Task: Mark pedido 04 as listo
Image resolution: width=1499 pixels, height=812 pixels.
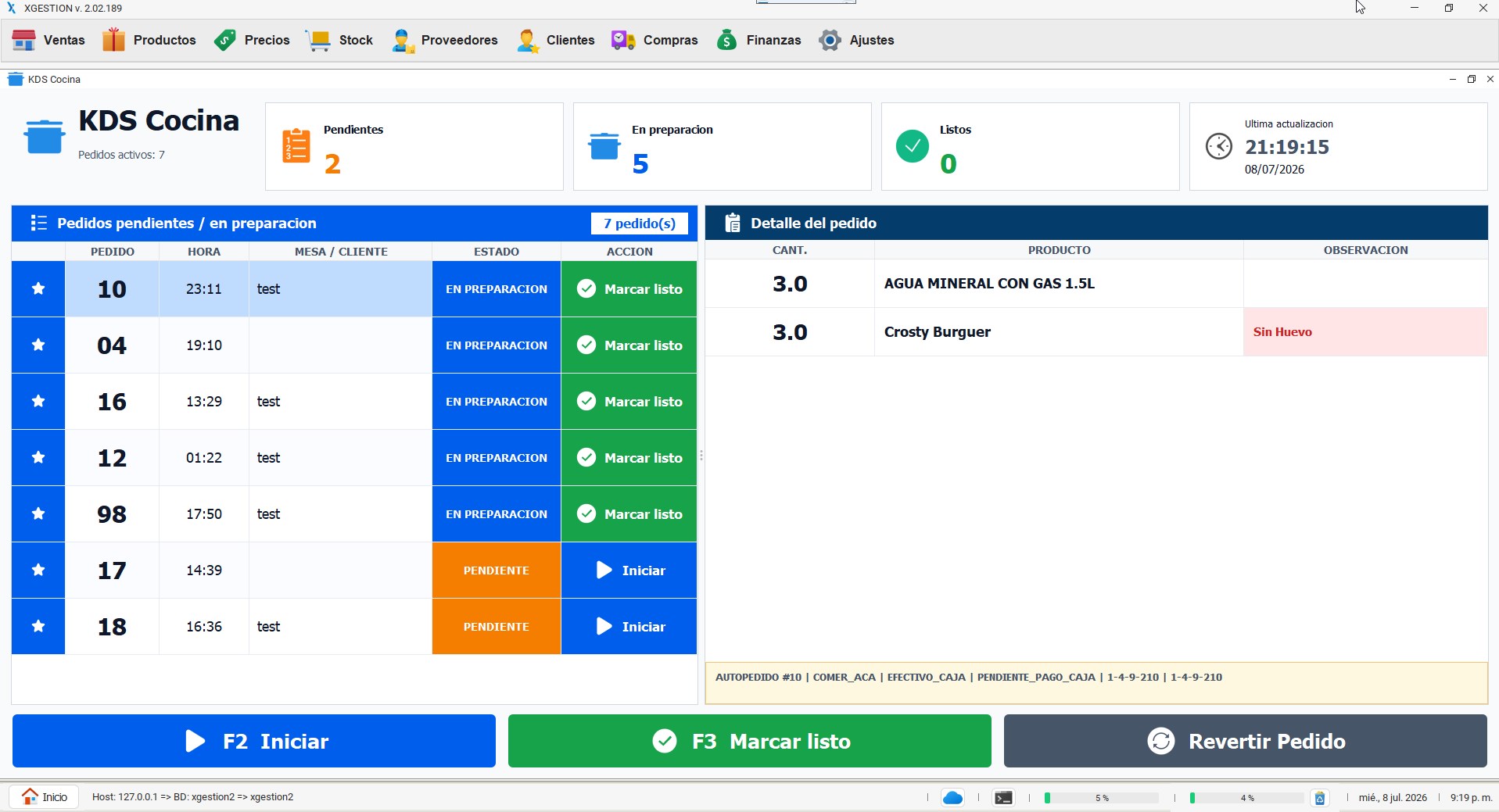Action: (629, 345)
